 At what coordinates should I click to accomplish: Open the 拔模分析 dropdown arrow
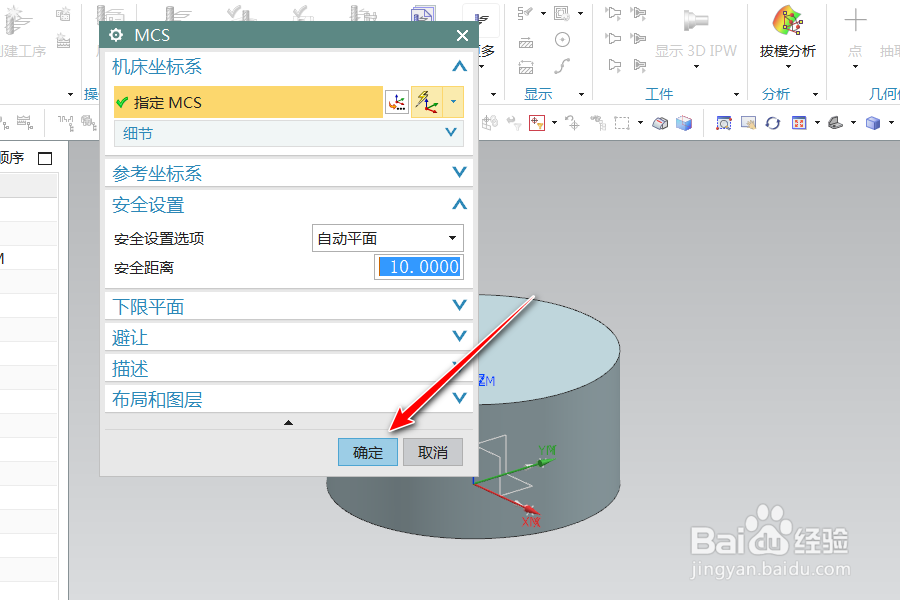click(788, 67)
